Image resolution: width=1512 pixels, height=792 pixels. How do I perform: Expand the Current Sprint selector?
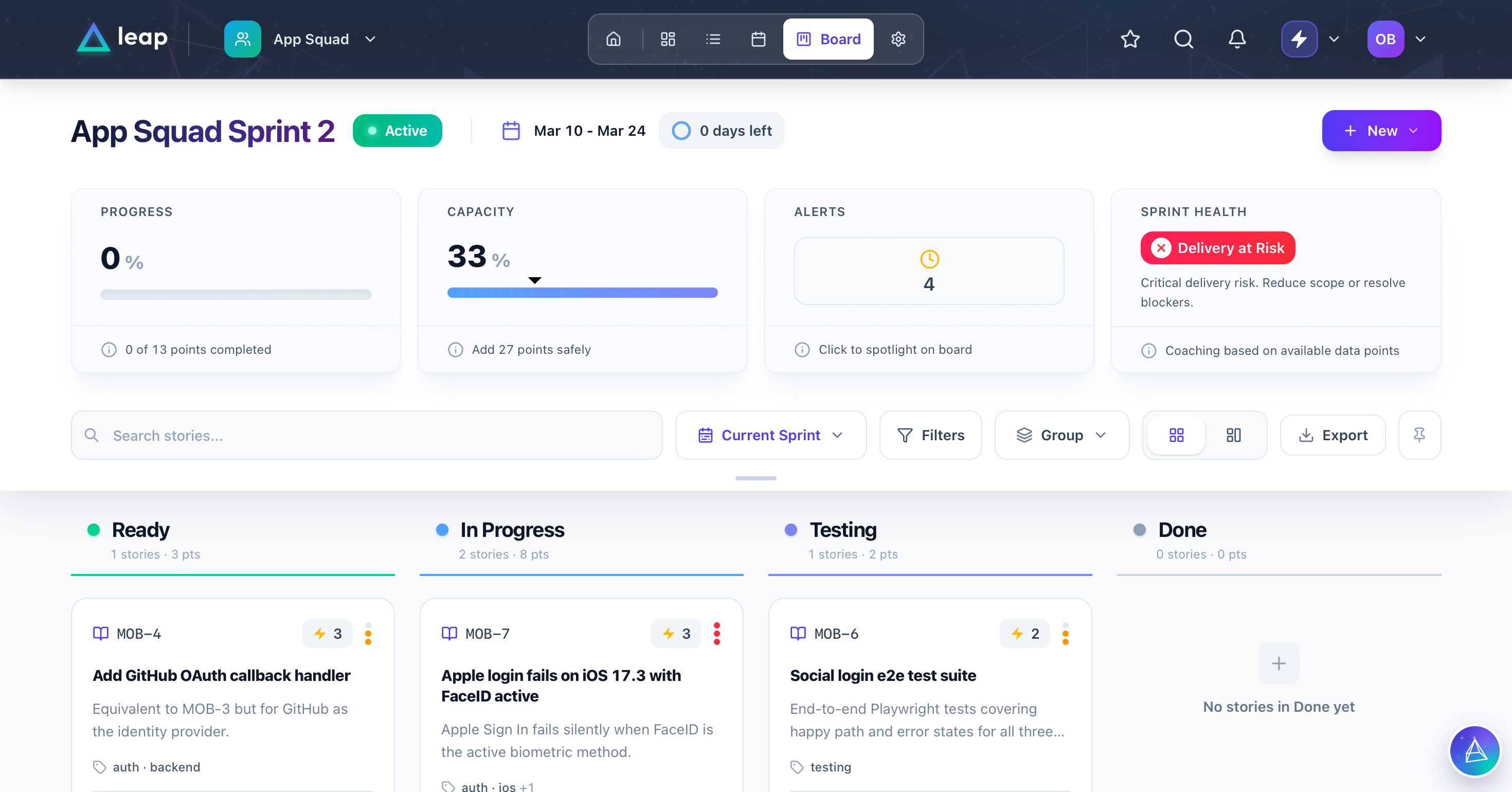click(x=771, y=435)
